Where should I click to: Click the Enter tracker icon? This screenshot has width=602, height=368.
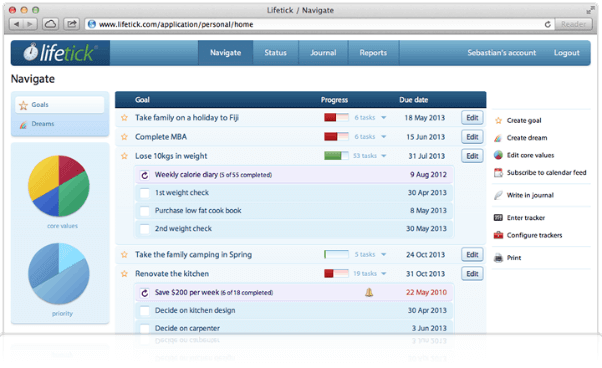pos(498,218)
